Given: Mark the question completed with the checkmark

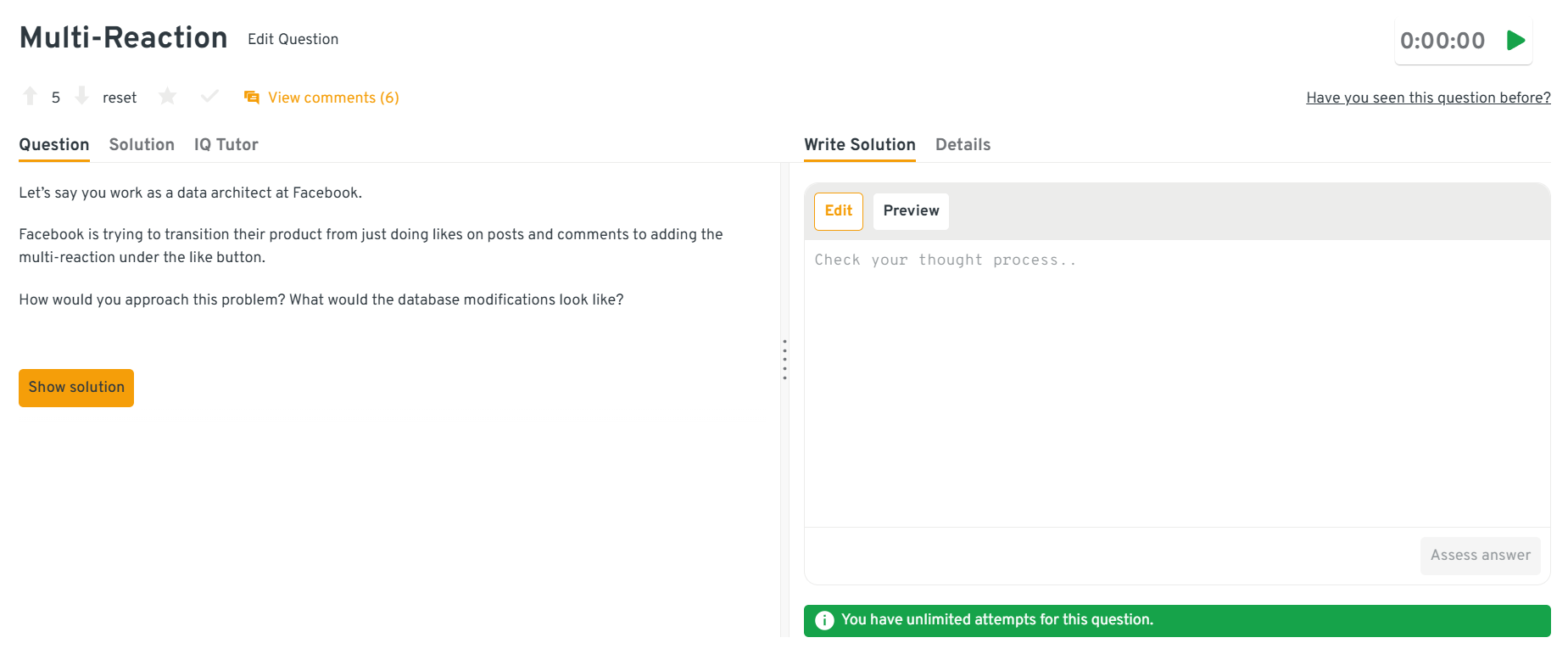Looking at the screenshot, I should 209,97.
